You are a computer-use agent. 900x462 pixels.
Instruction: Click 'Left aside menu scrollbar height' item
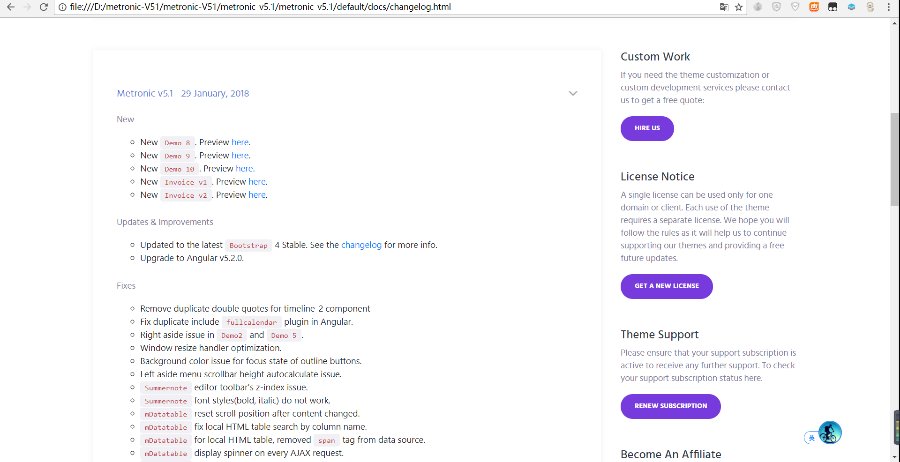click(x=241, y=374)
